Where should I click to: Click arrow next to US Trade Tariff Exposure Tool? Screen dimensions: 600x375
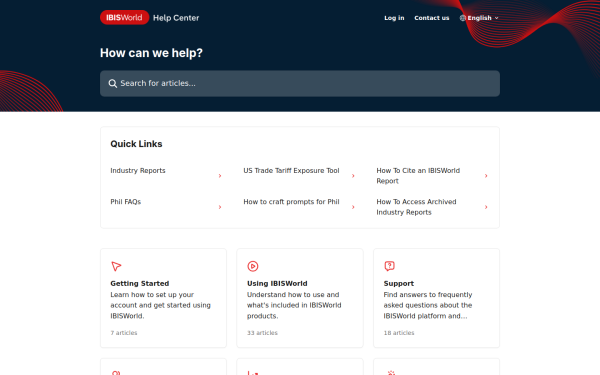(x=353, y=176)
